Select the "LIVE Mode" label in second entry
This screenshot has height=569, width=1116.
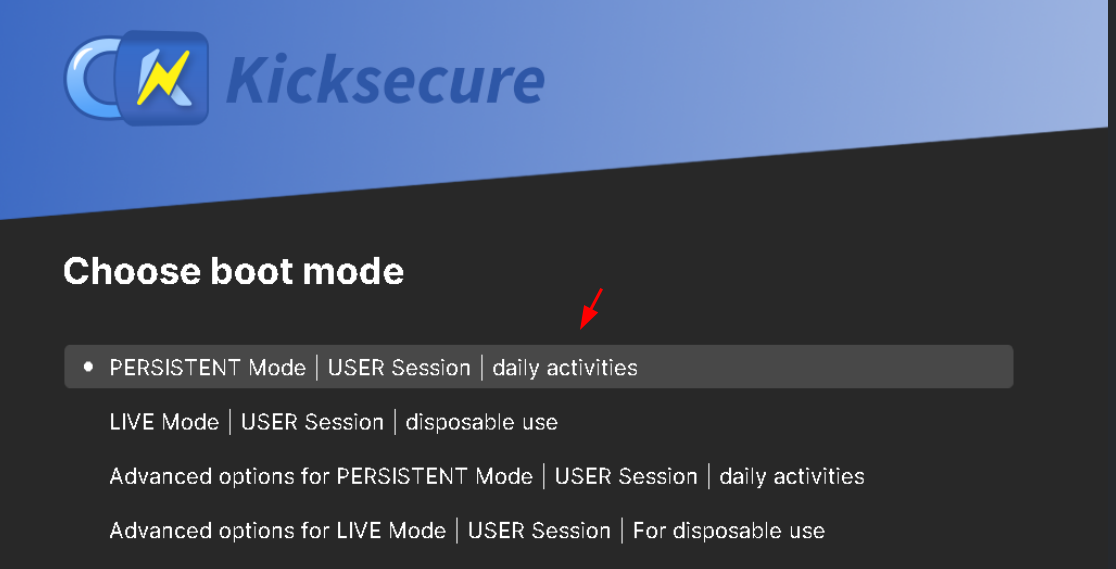coord(164,422)
